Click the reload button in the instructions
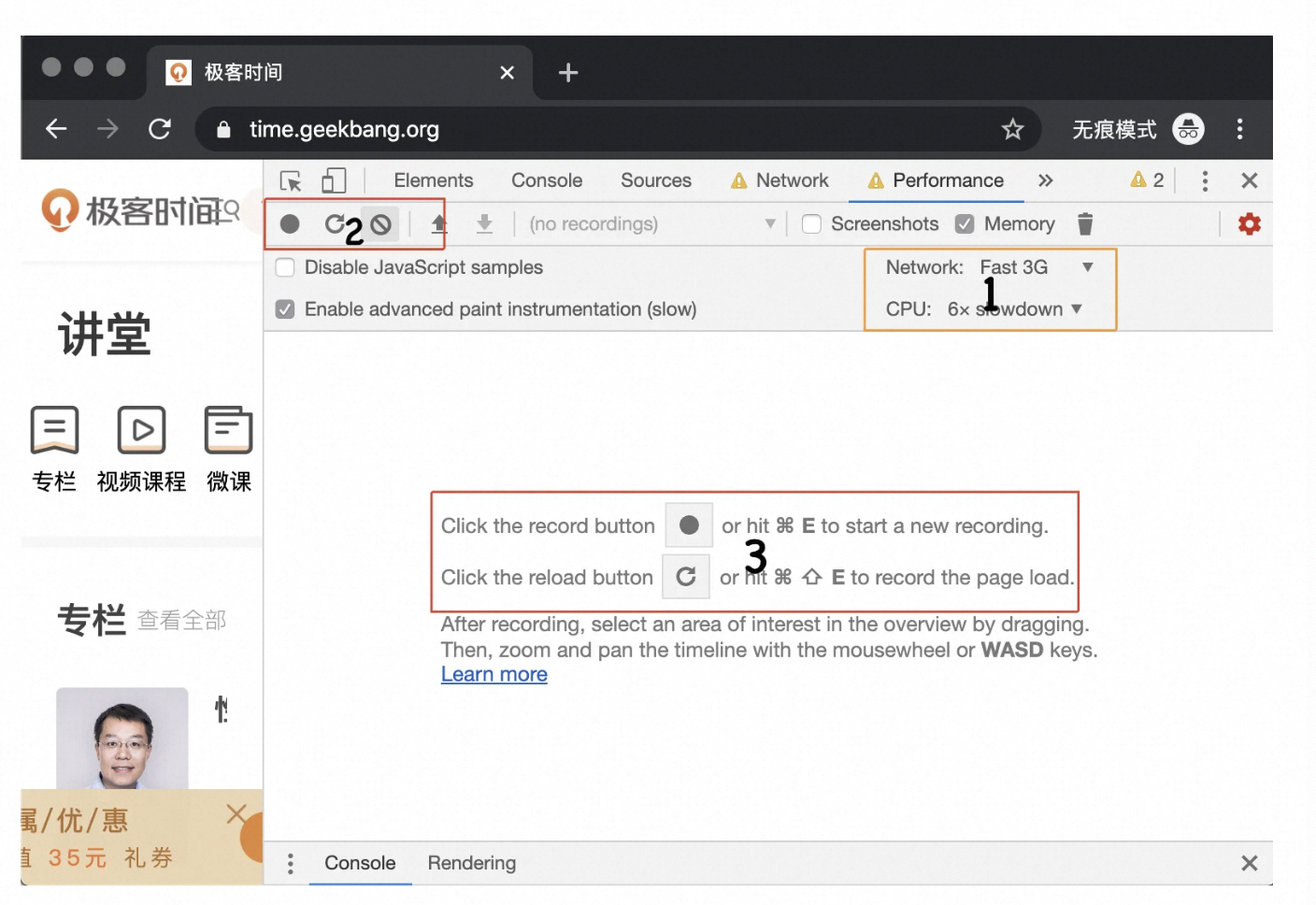This screenshot has height=905, width=1316. click(686, 577)
